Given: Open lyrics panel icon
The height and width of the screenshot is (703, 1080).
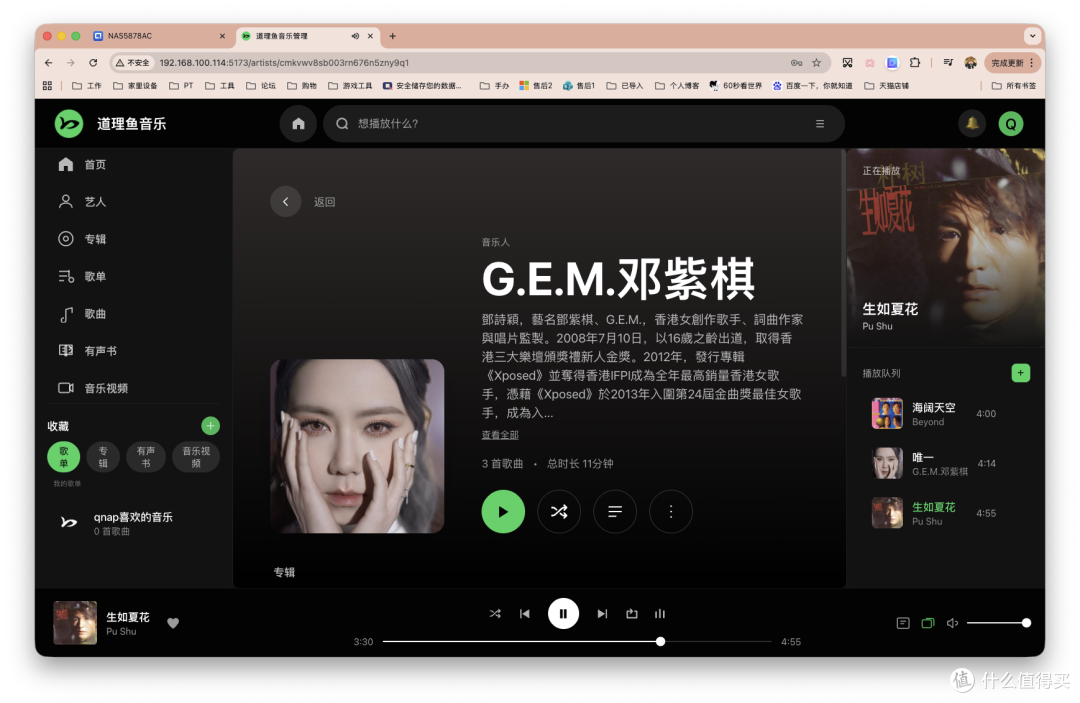Looking at the screenshot, I should coord(903,623).
